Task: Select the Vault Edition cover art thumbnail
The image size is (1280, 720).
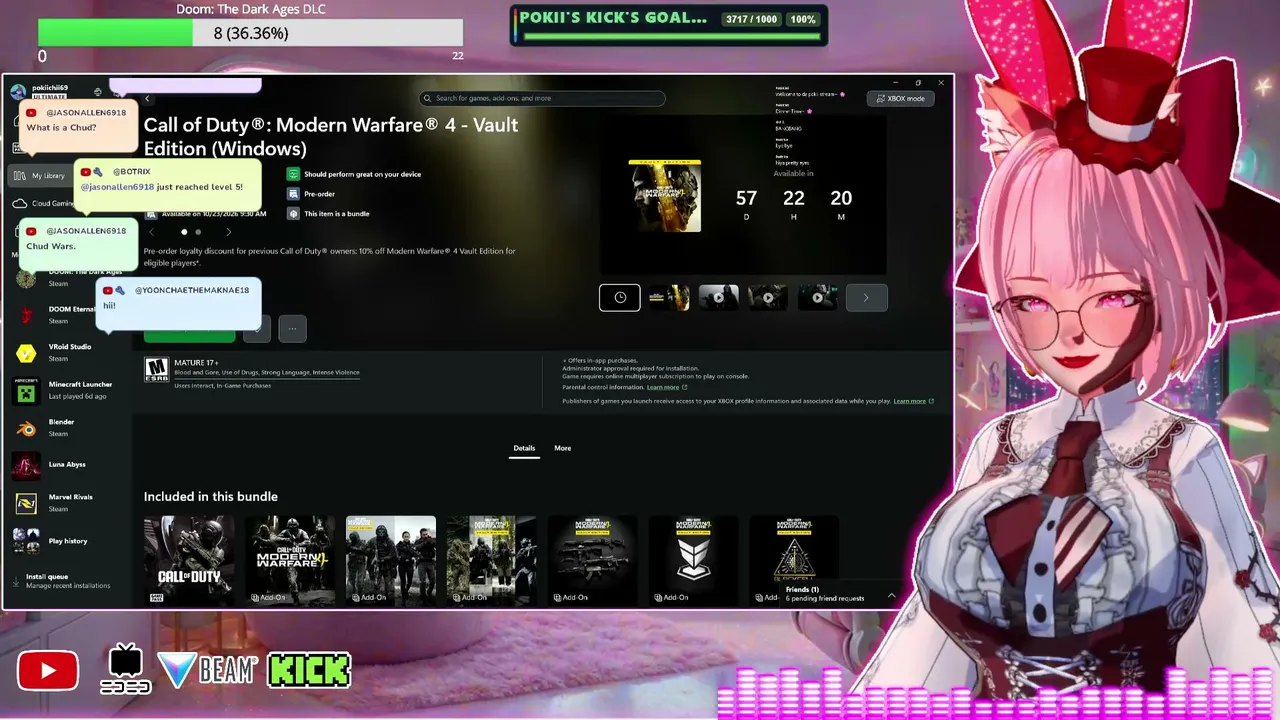Action: click(669, 297)
